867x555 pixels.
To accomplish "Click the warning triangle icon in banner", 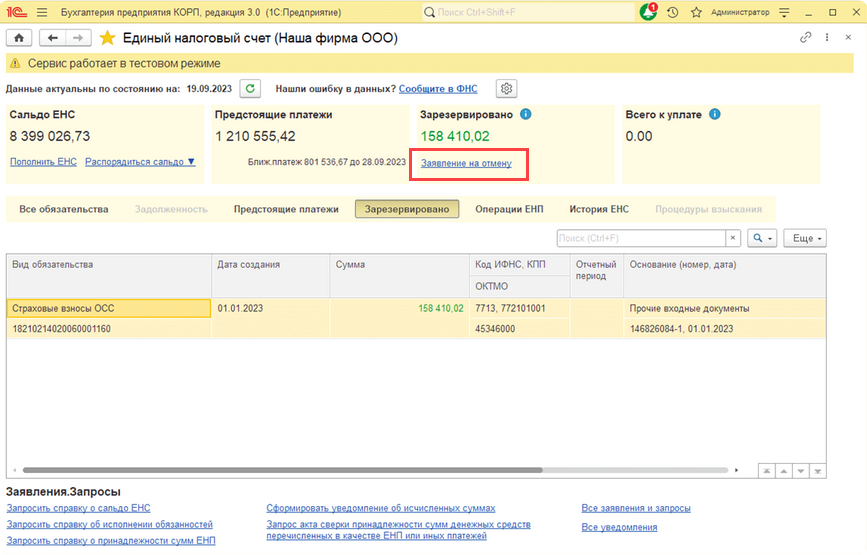I will (15, 64).
